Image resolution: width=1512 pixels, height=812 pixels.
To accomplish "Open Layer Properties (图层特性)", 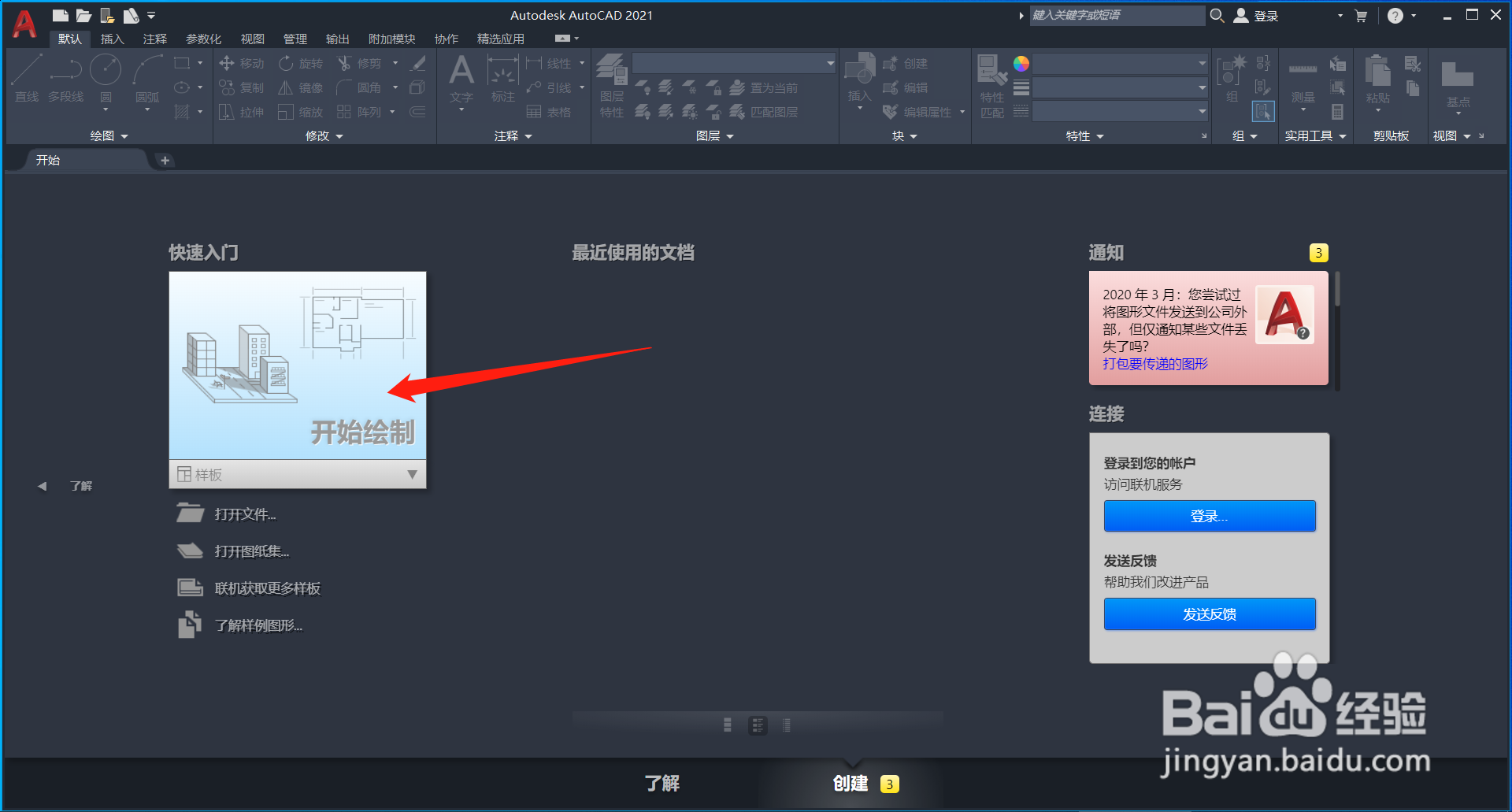I will pos(612,85).
